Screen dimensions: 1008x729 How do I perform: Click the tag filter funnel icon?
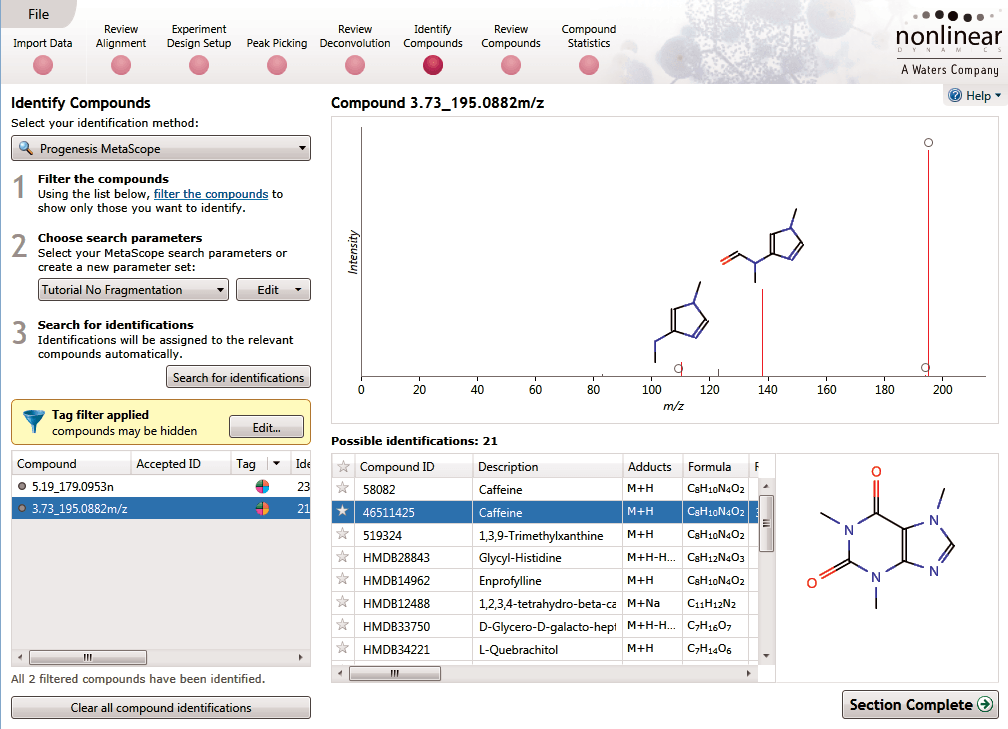(x=33, y=421)
